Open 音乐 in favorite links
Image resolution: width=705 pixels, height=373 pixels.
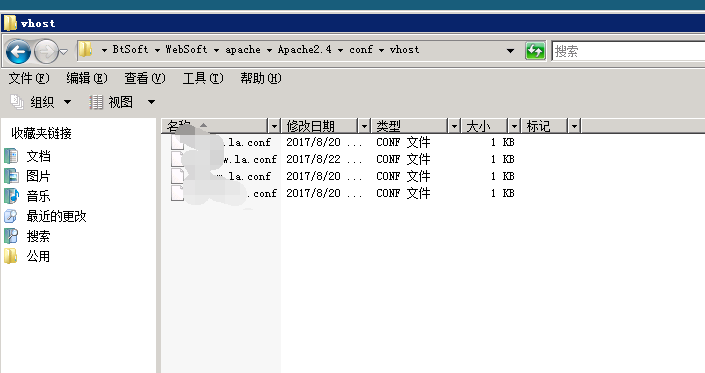[x=38, y=196]
